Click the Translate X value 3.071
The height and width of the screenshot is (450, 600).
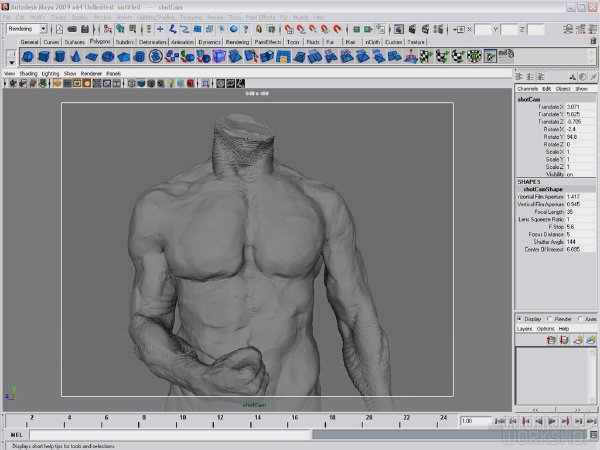click(580, 107)
